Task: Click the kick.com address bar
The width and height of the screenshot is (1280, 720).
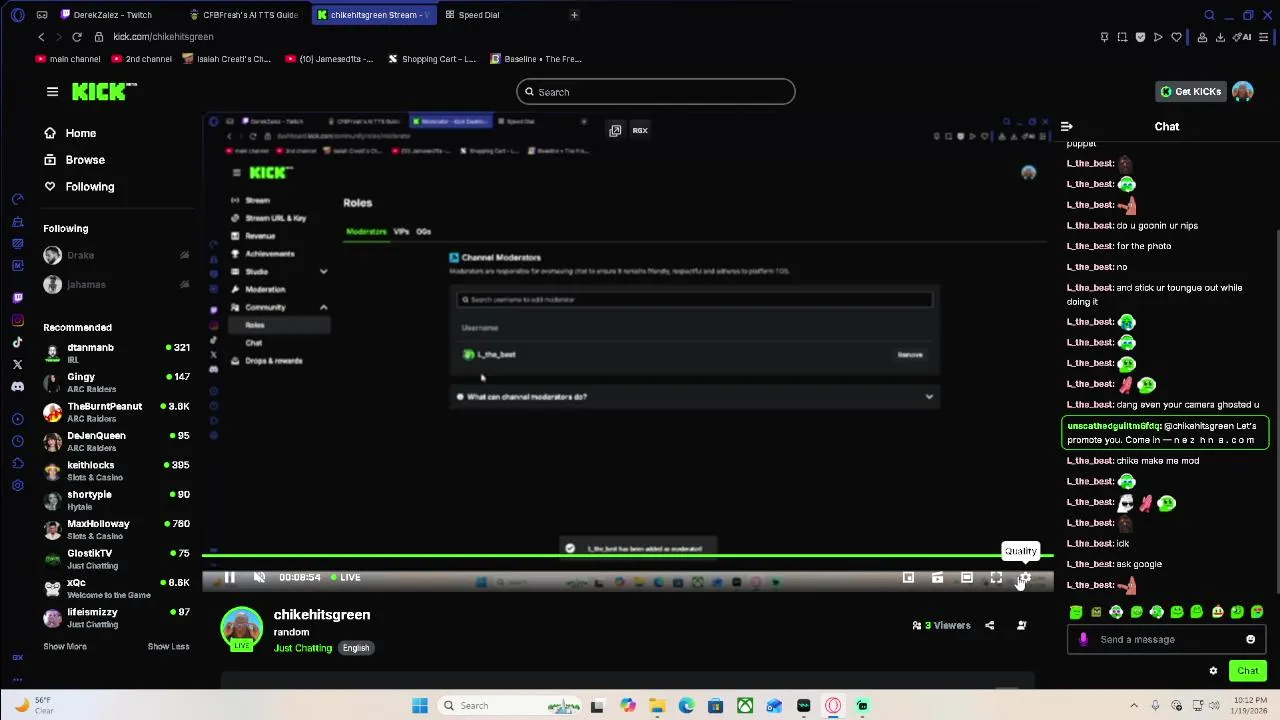Action: coord(163,37)
